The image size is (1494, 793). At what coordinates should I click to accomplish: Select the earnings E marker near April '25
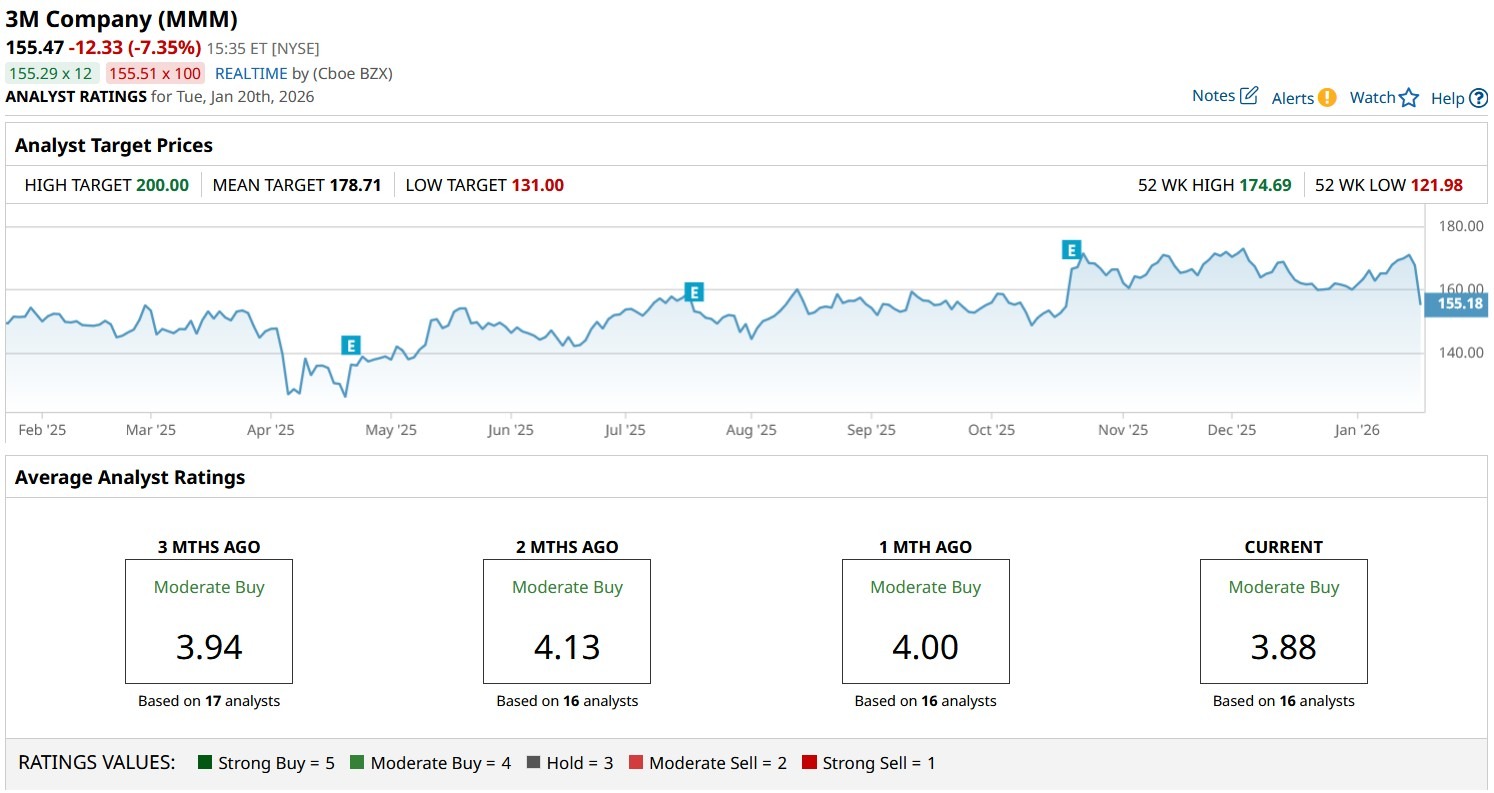[x=350, y=345]
